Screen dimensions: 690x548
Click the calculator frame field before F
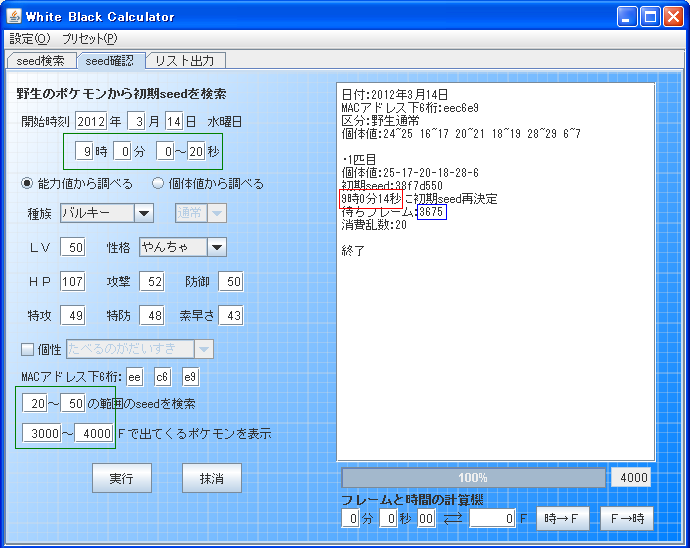492,519
